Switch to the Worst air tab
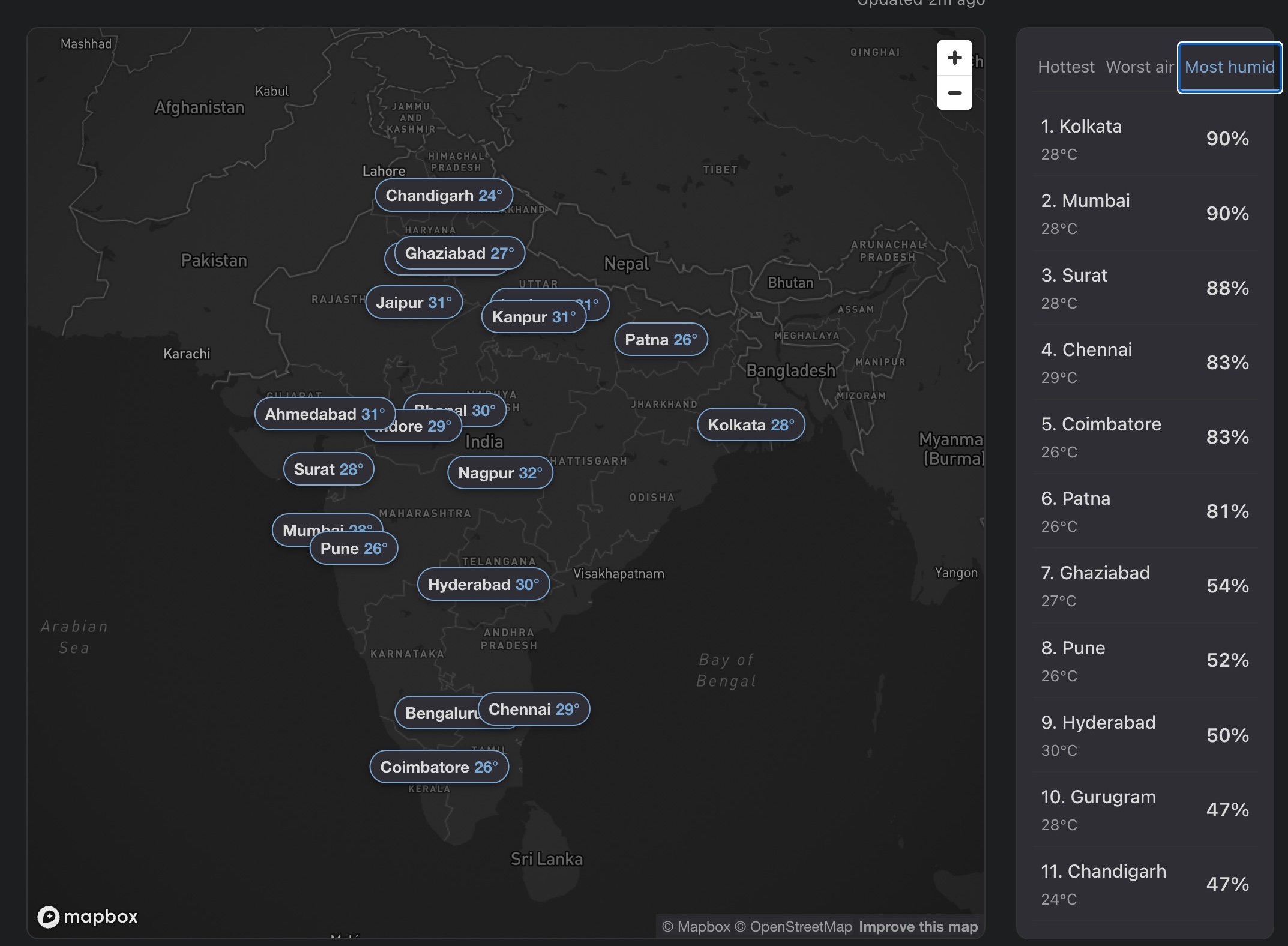The width and height of the screenshot is (1288, 946). (1139, 67)
